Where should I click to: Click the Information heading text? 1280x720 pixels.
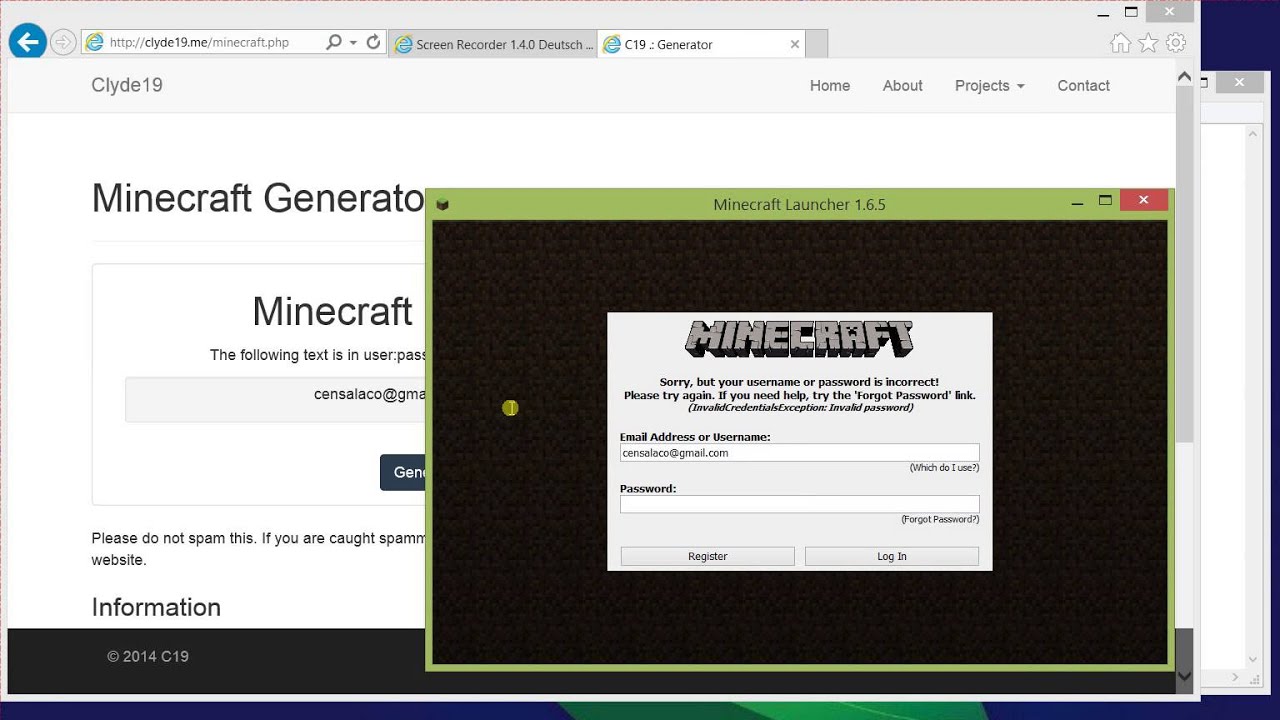click(156, 608)
